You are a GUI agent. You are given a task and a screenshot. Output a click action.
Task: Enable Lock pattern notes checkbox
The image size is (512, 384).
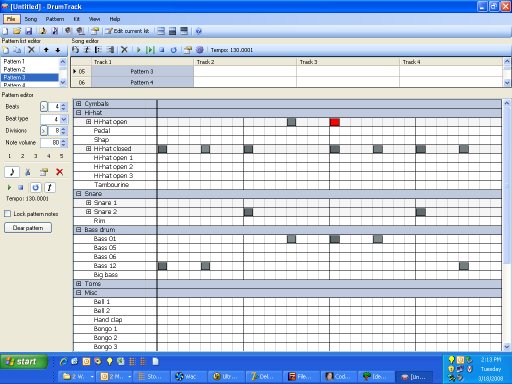point(8,214)
